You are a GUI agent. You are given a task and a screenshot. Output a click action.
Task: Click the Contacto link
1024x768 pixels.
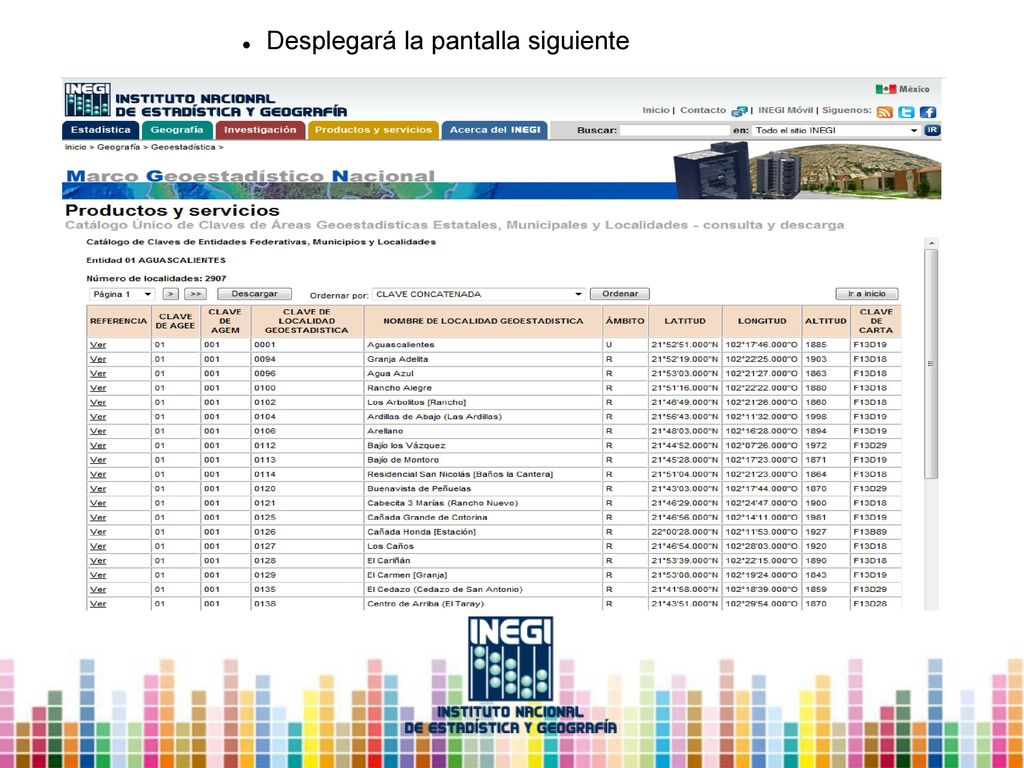703,110
